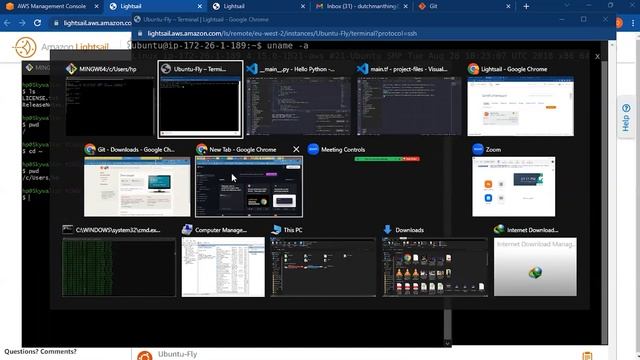Switch to the MINGW64 terminal window thumbnail
The image size is (640, 360).
[110, 106]
